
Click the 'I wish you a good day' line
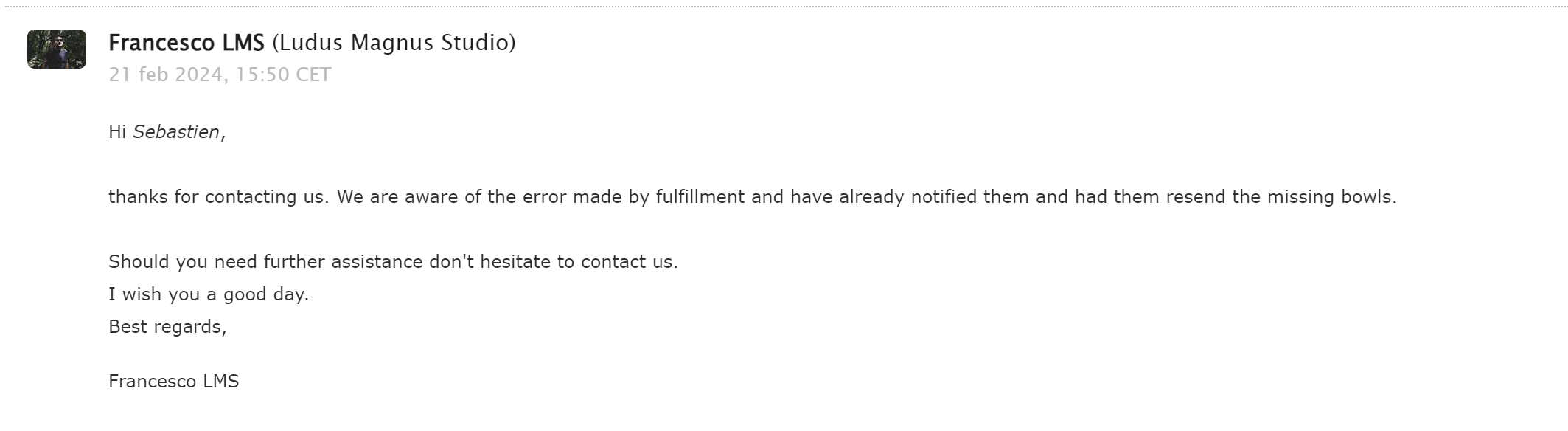(209, 294)
